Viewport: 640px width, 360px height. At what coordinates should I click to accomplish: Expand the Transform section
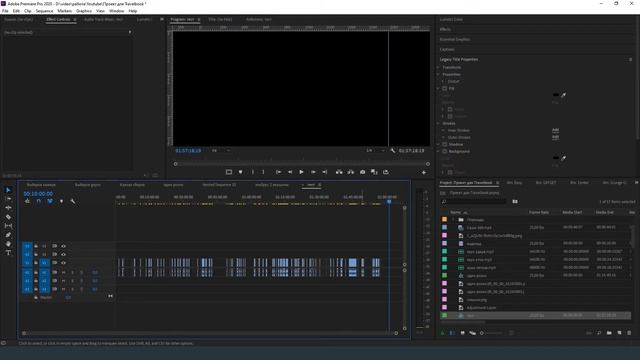point(438,67)
